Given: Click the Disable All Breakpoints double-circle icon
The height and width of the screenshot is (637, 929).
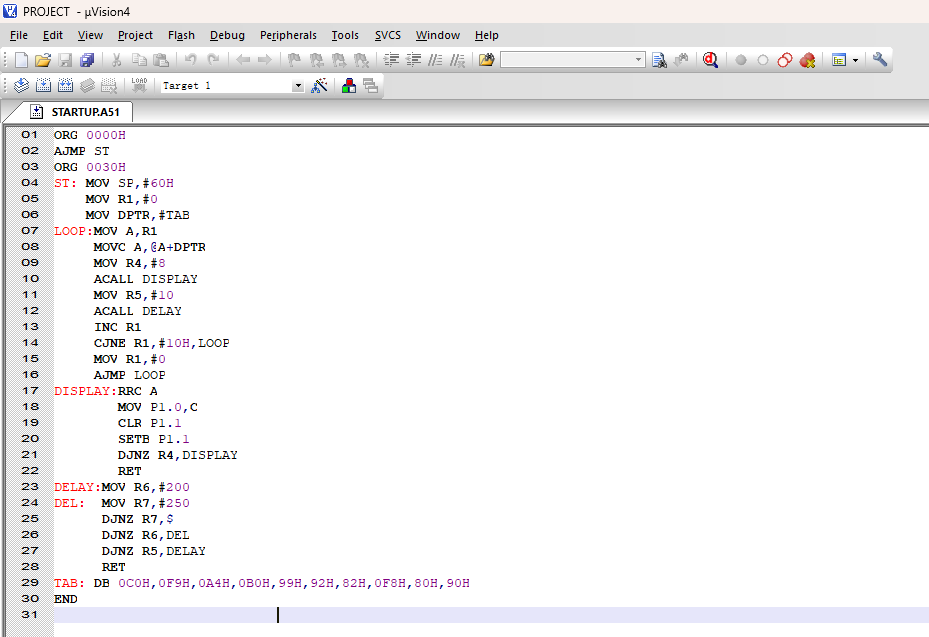Looking at the screenshot, I should 784,60.
